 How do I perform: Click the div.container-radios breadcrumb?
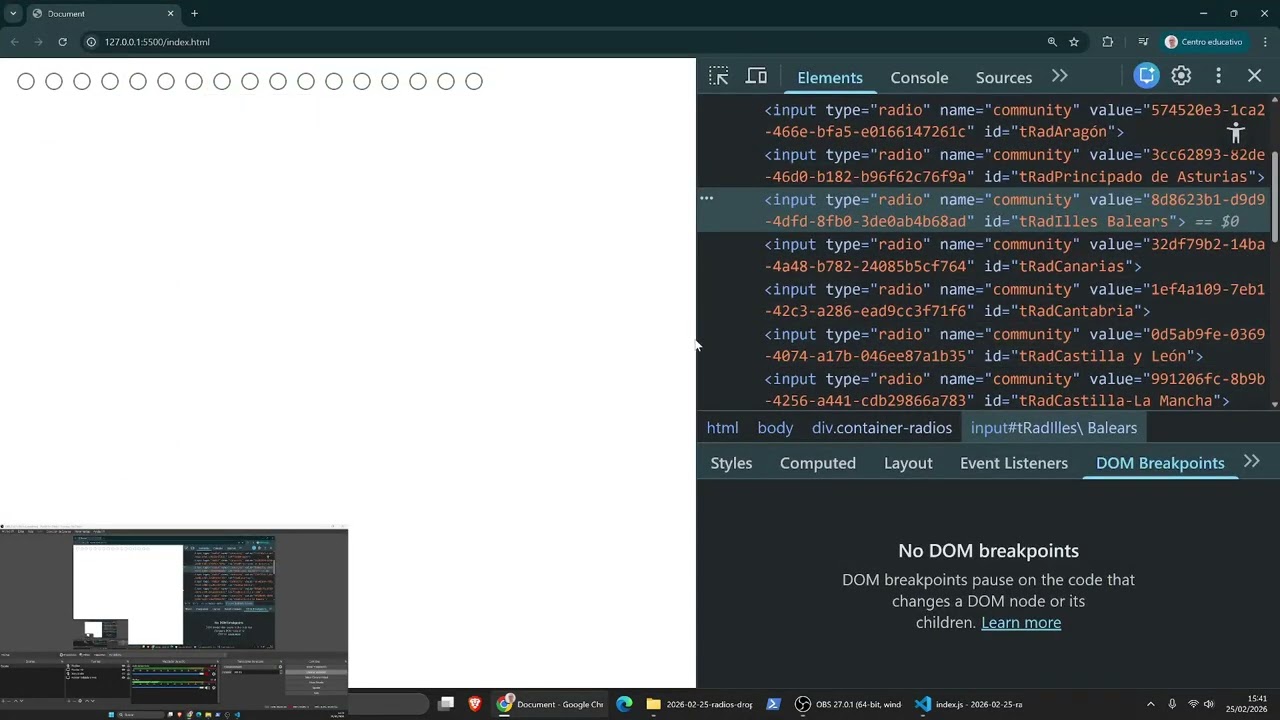[882, 428]
